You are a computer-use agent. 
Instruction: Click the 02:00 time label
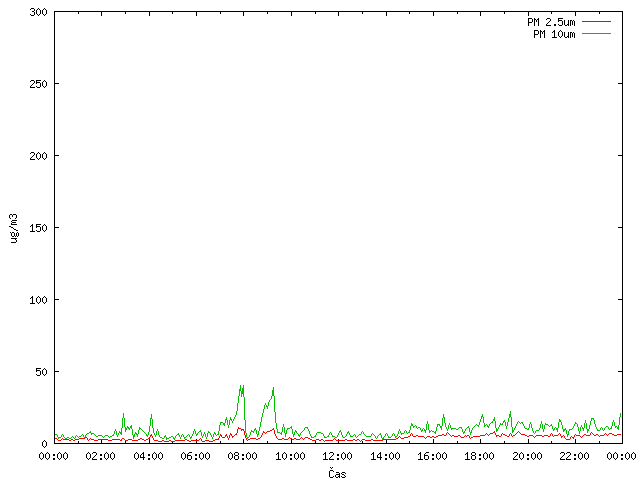[100, 456]
